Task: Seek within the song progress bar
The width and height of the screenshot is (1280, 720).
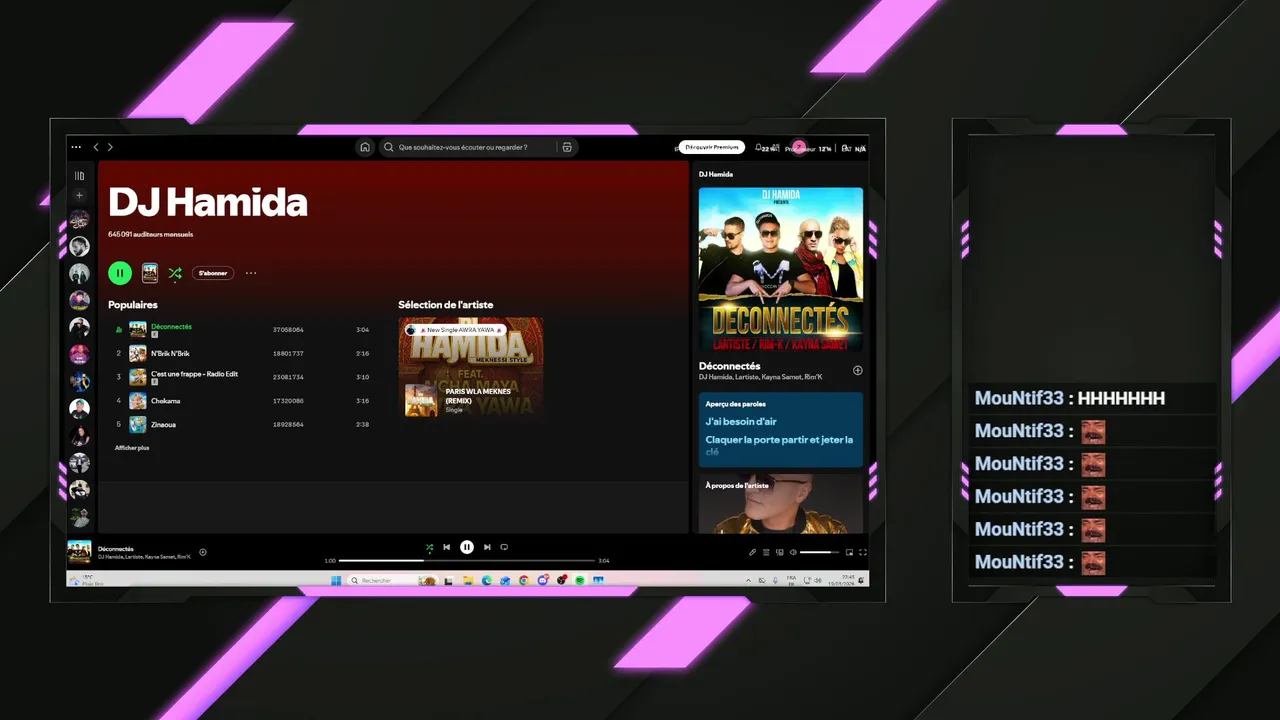Action: 467,561
